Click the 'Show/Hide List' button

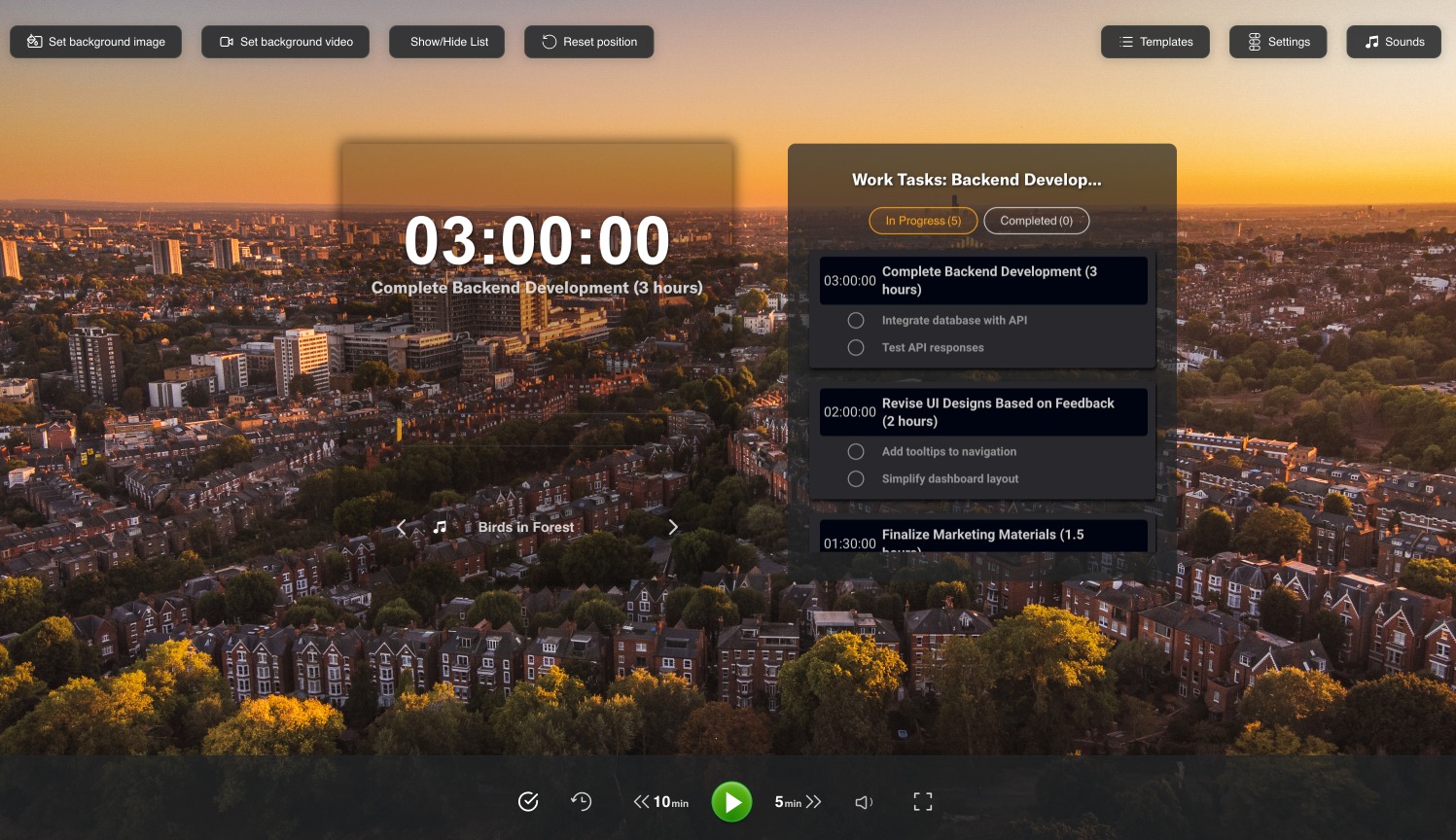click(446, 42)
